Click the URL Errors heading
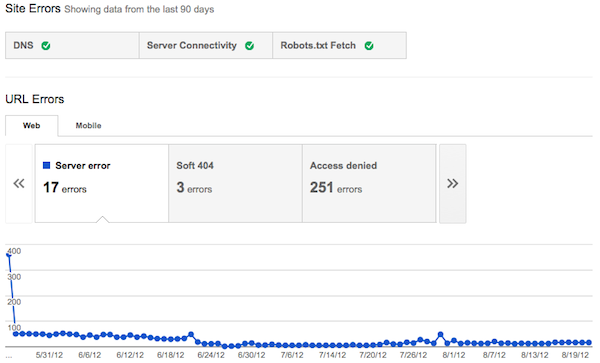 35,99
